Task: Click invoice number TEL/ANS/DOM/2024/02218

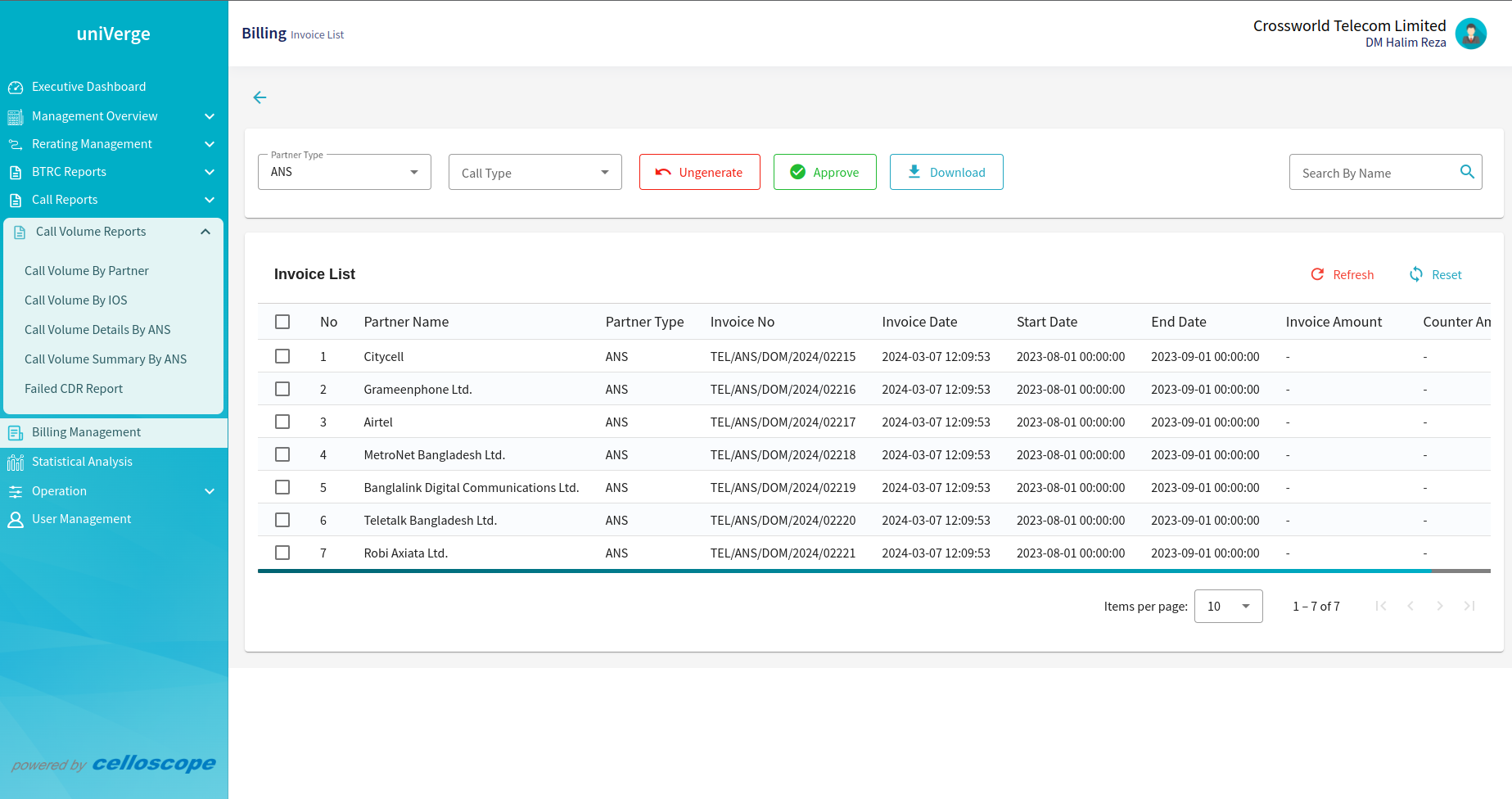Action: click(x=783, y=455)
